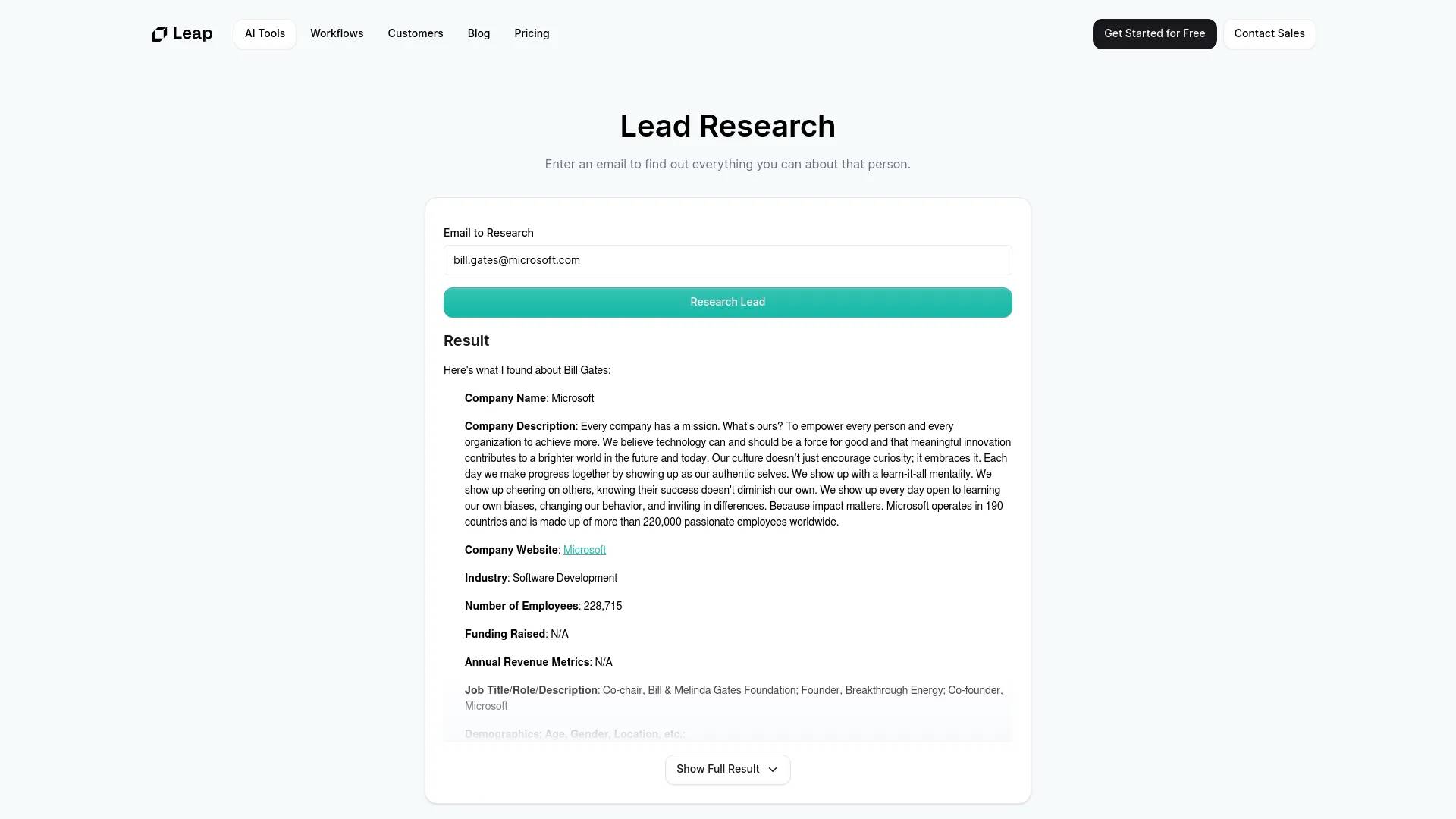Click the Workflows navigation icon
Screen dimensions: 1456x819
coord(337,33)
